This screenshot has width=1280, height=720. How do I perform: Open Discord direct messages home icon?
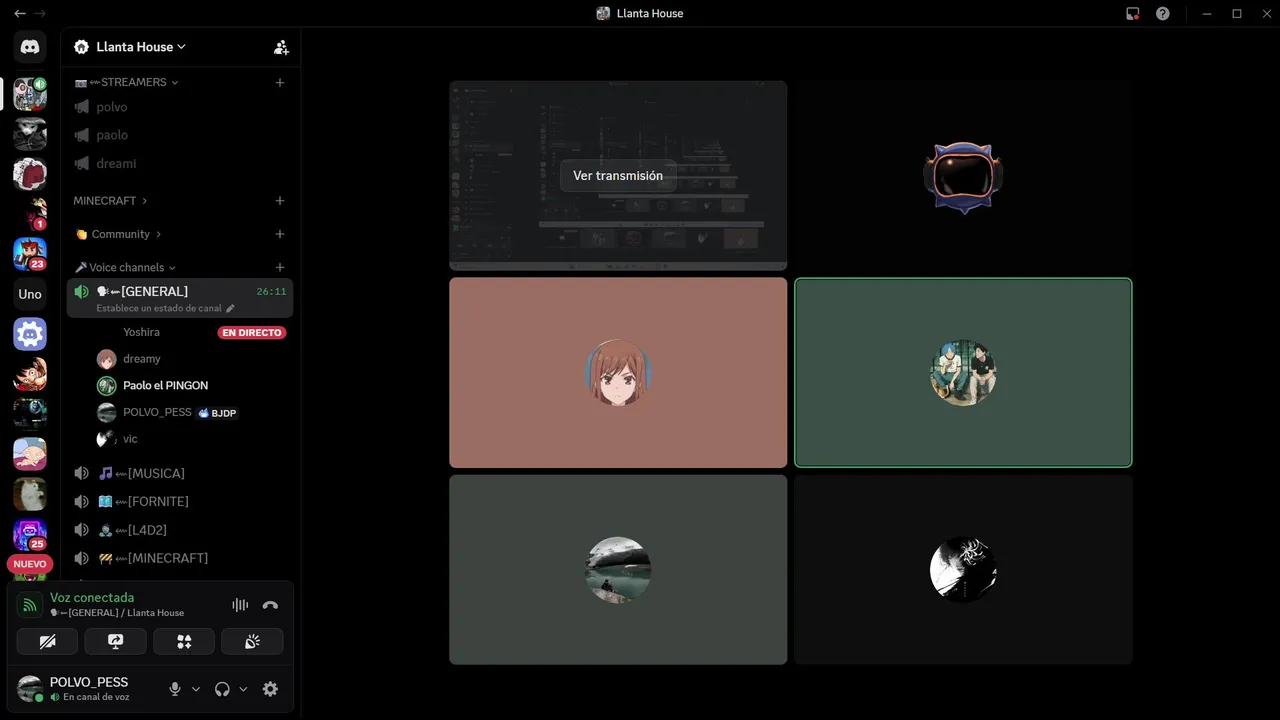30,47
